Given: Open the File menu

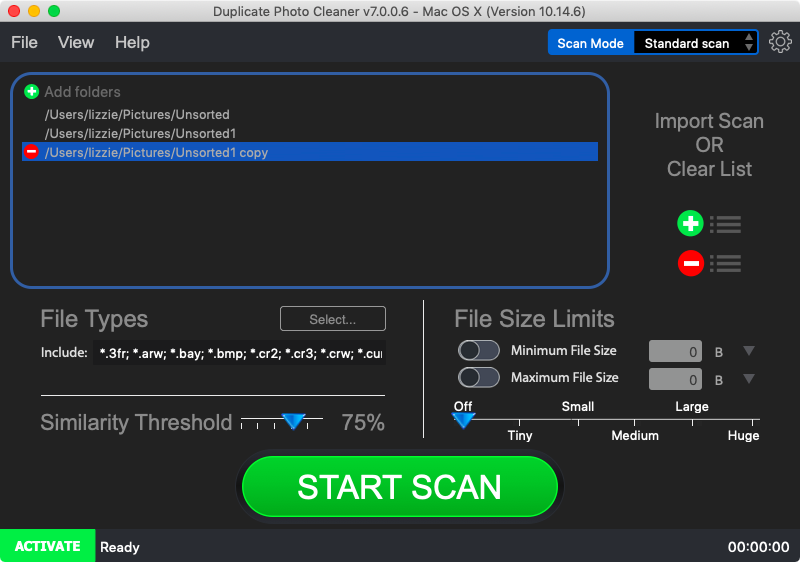Looking at the screenshot, I should [24, 42].
